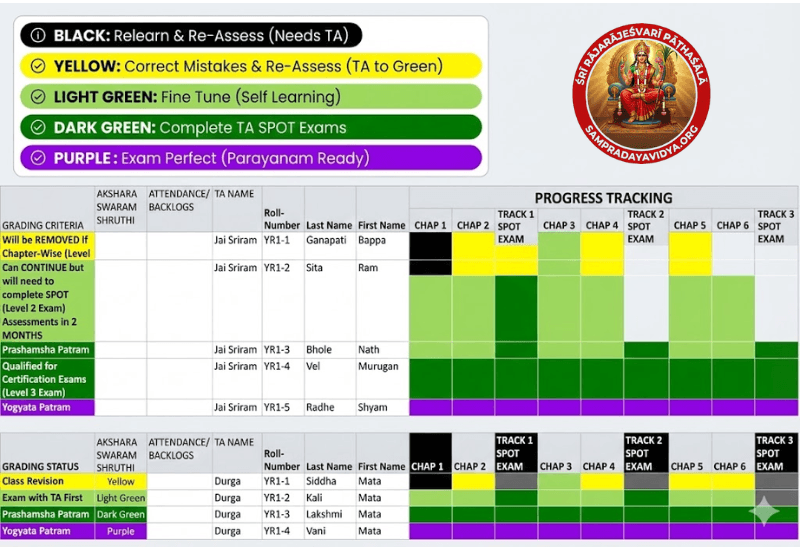Select the PROGRESS TRACKING header
Screen dimensions: 800x550
(x=603, y=198)
